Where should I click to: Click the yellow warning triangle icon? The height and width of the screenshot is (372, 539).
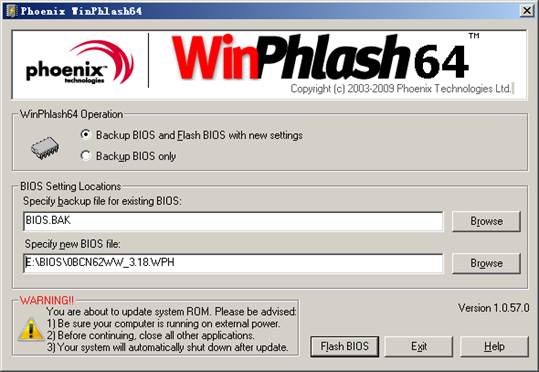[x=31, y=330]
